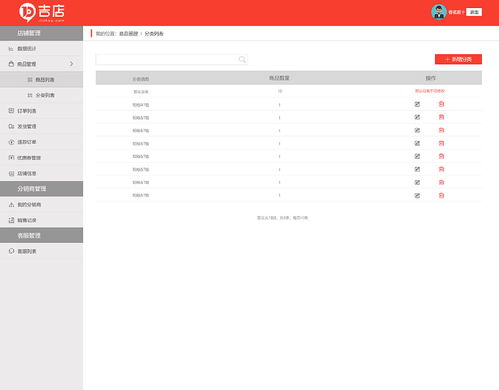Open user avatar in the header

tap(439, 12)
